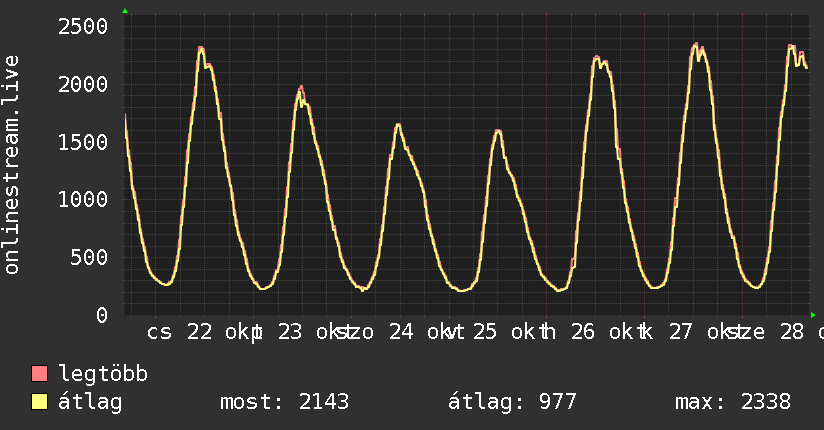Click the 2500 y-axis label

(83, 26)
